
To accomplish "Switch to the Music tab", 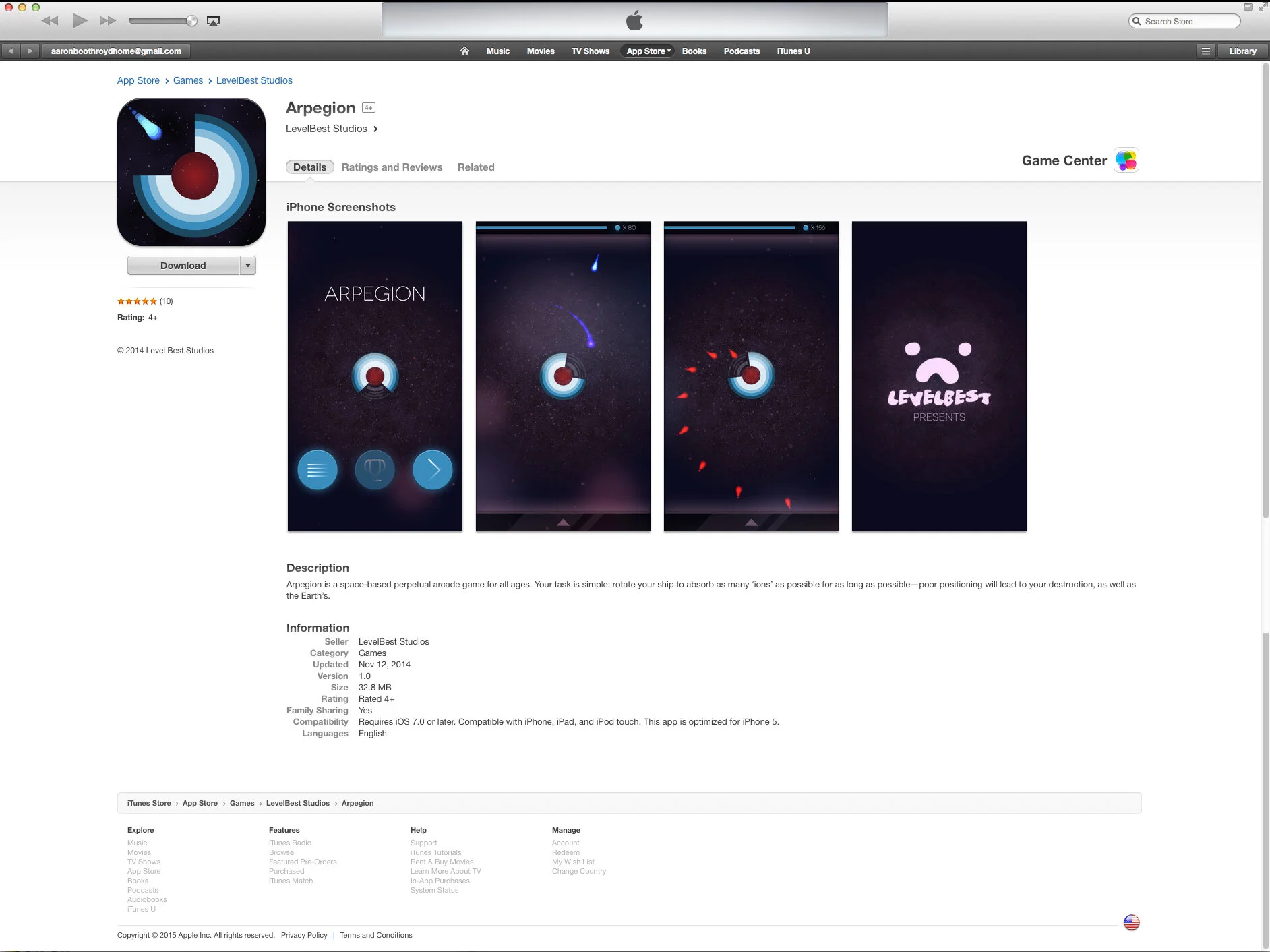I will (x=498, y=51).
